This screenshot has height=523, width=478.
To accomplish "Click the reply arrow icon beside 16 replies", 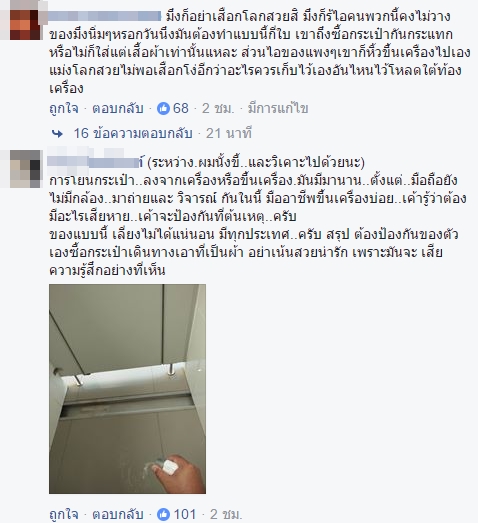I will [x=58, y=134].
